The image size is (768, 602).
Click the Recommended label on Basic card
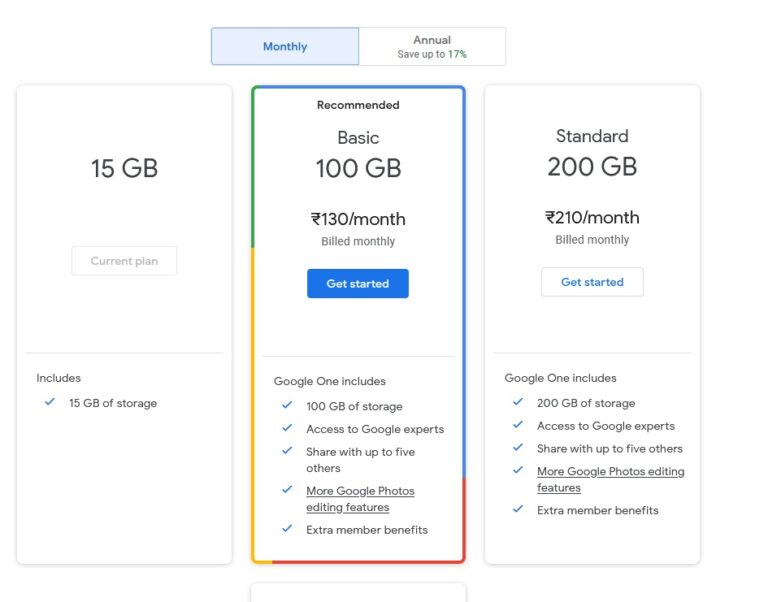pos(358,105)
